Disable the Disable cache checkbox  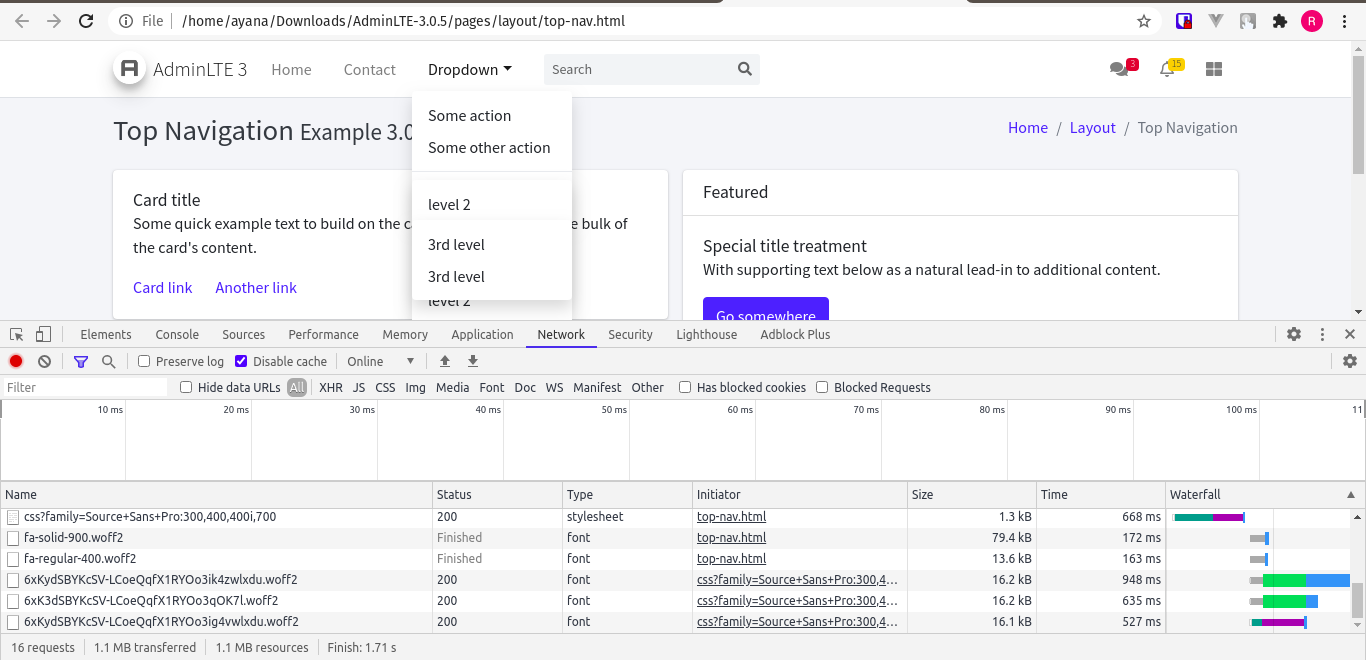tap(241, 361)
